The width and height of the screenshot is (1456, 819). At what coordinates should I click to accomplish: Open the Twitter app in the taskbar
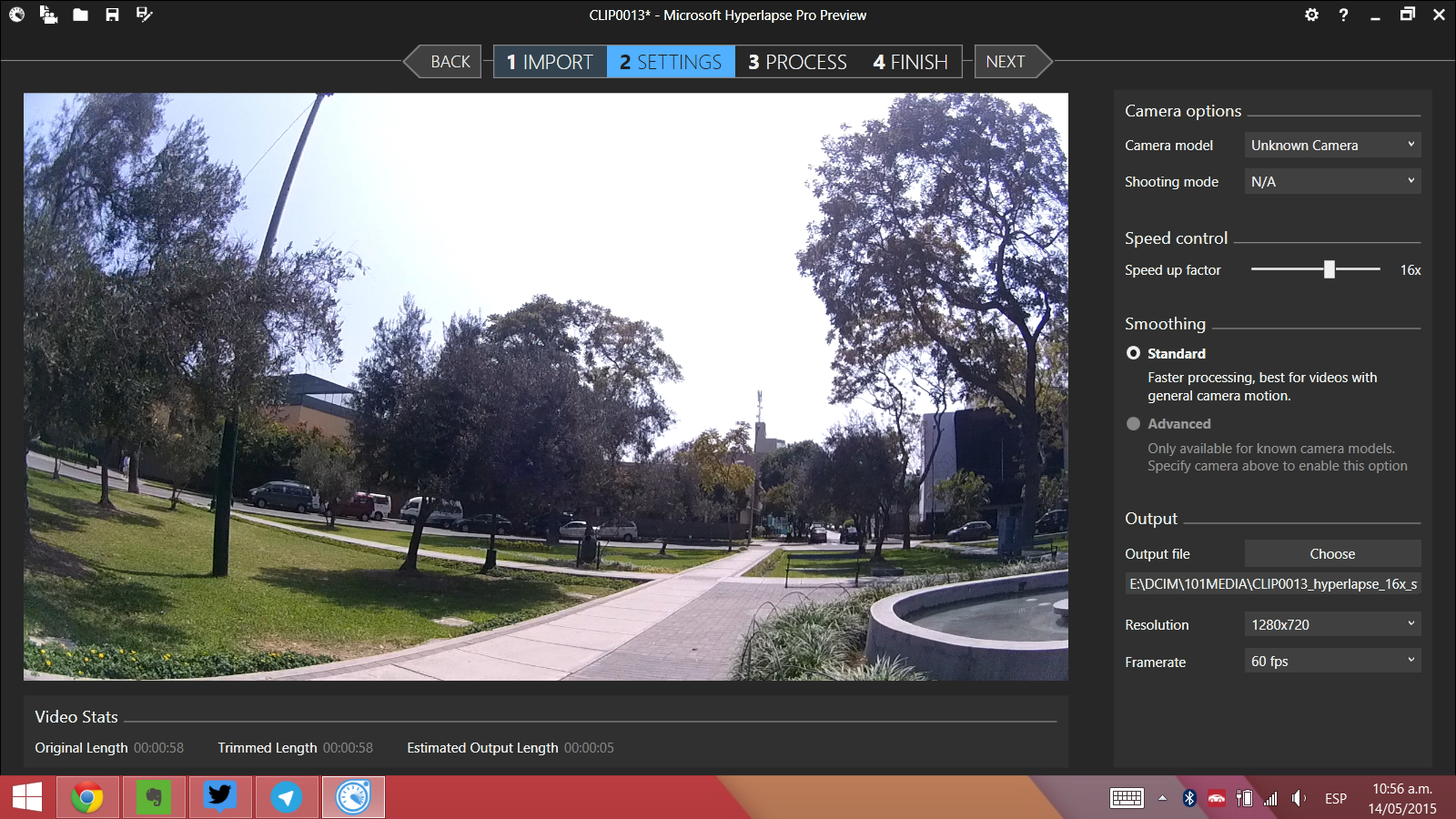pyautogui.click(x=220, y=798)
